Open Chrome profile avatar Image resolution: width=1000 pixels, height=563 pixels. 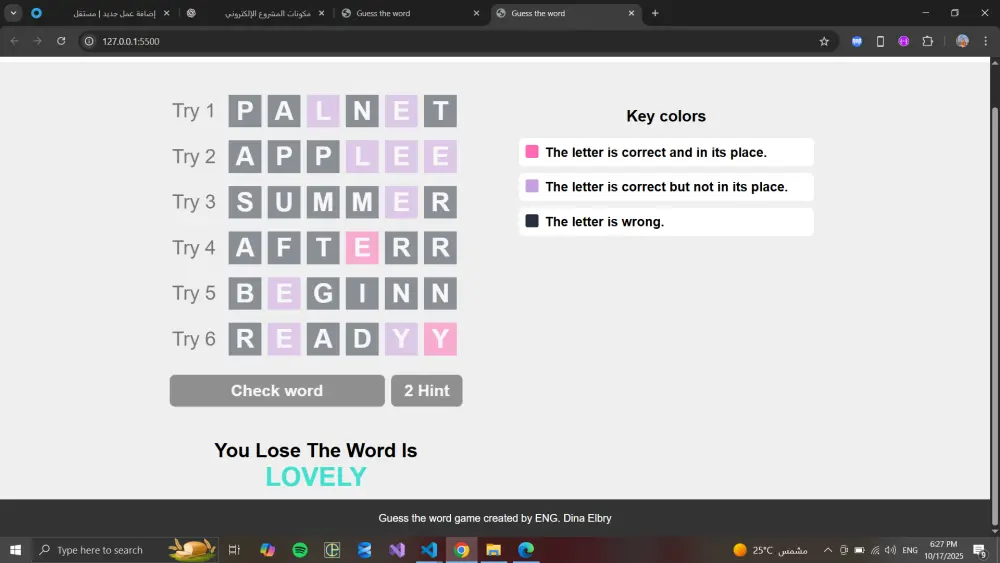coord(962,41)
